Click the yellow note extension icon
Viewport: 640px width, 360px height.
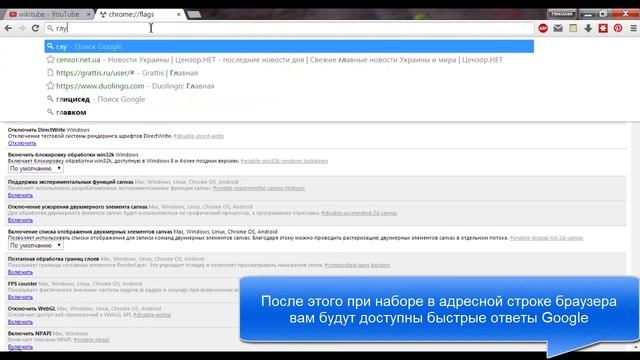(x=573, y=28)
